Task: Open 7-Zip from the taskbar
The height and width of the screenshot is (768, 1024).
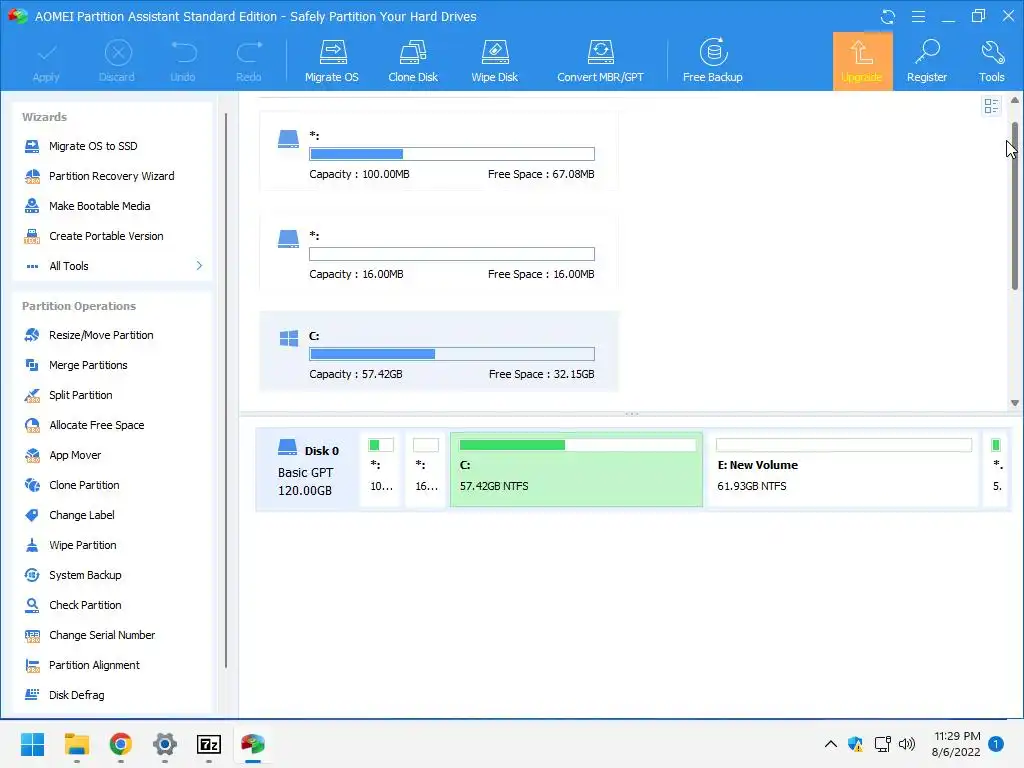Action: click(x=209, y=744)
